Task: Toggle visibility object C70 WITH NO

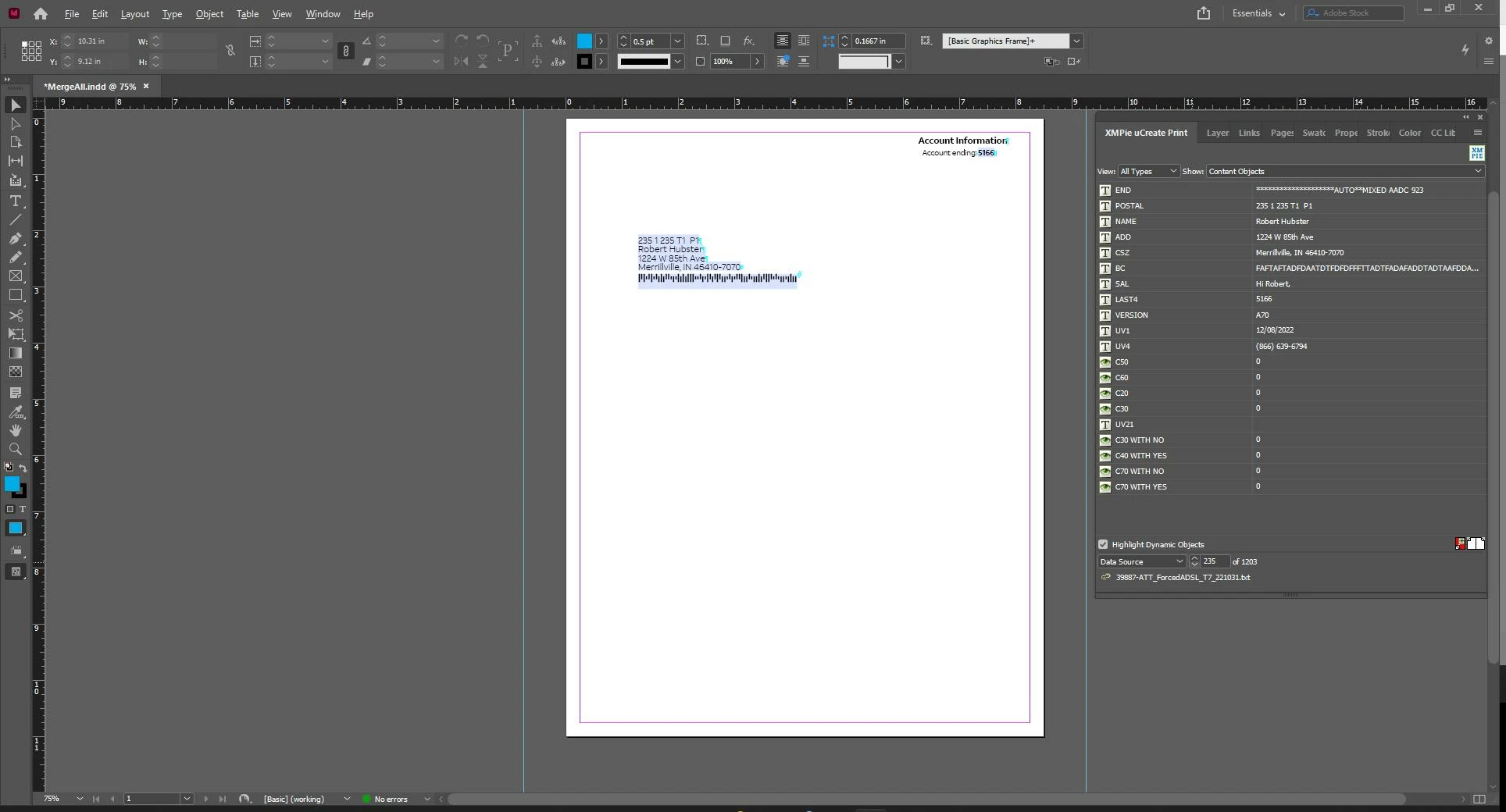Action: tap(1105, 472)
